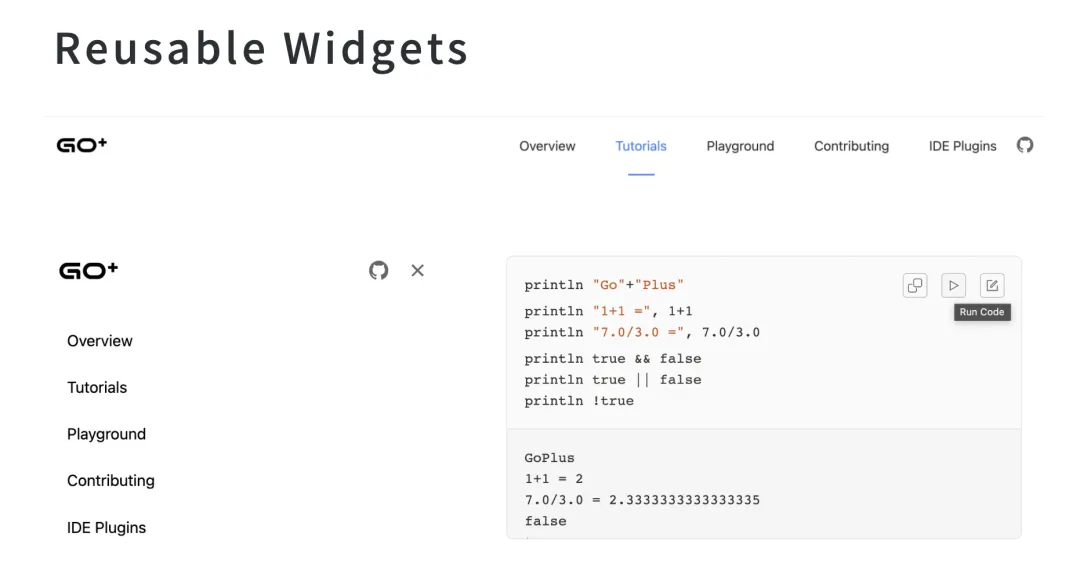Image resolution: width=1080 pixels, height=584 pixels.
Task: Run the code with the play icon
Action: [953, 285]
